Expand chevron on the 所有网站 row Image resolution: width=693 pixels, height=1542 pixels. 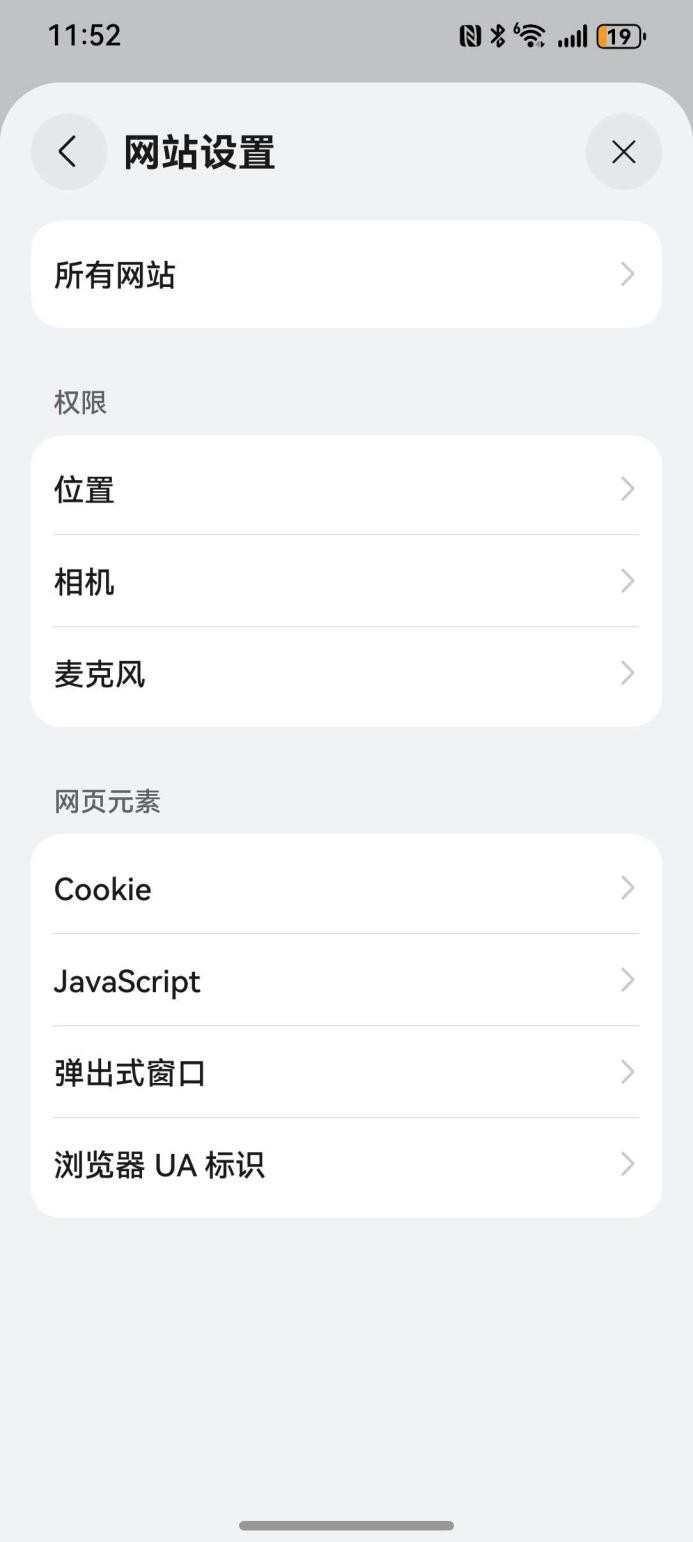(627, 275)
